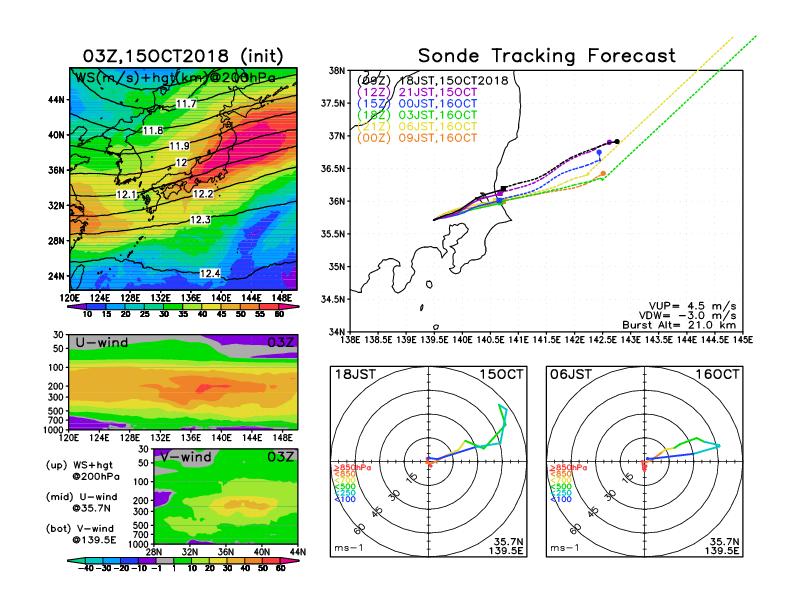This screenshot has height=612, width=792.
Task: Select the "WS(m/s)+hgt(km)@200hPa" map label
Action: click(x=175, y=78)
